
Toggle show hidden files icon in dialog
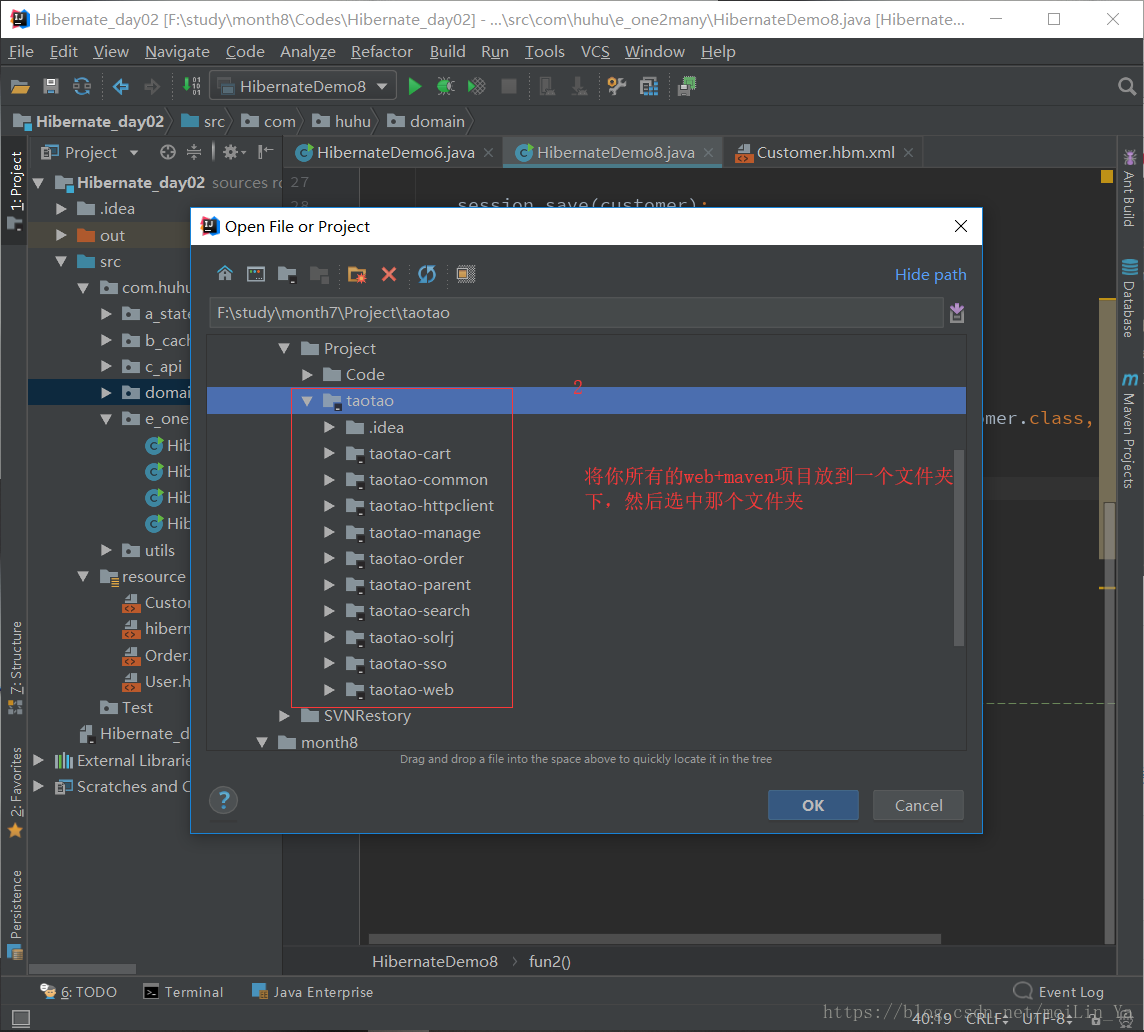(465, 274)
